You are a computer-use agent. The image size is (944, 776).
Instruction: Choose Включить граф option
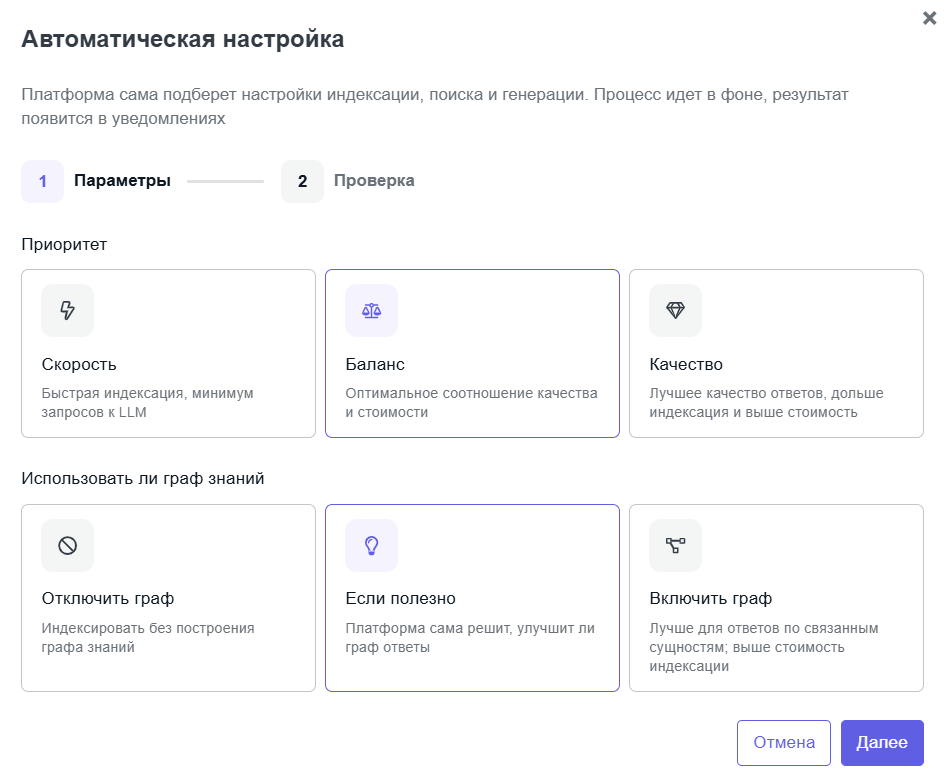point(776,598)
